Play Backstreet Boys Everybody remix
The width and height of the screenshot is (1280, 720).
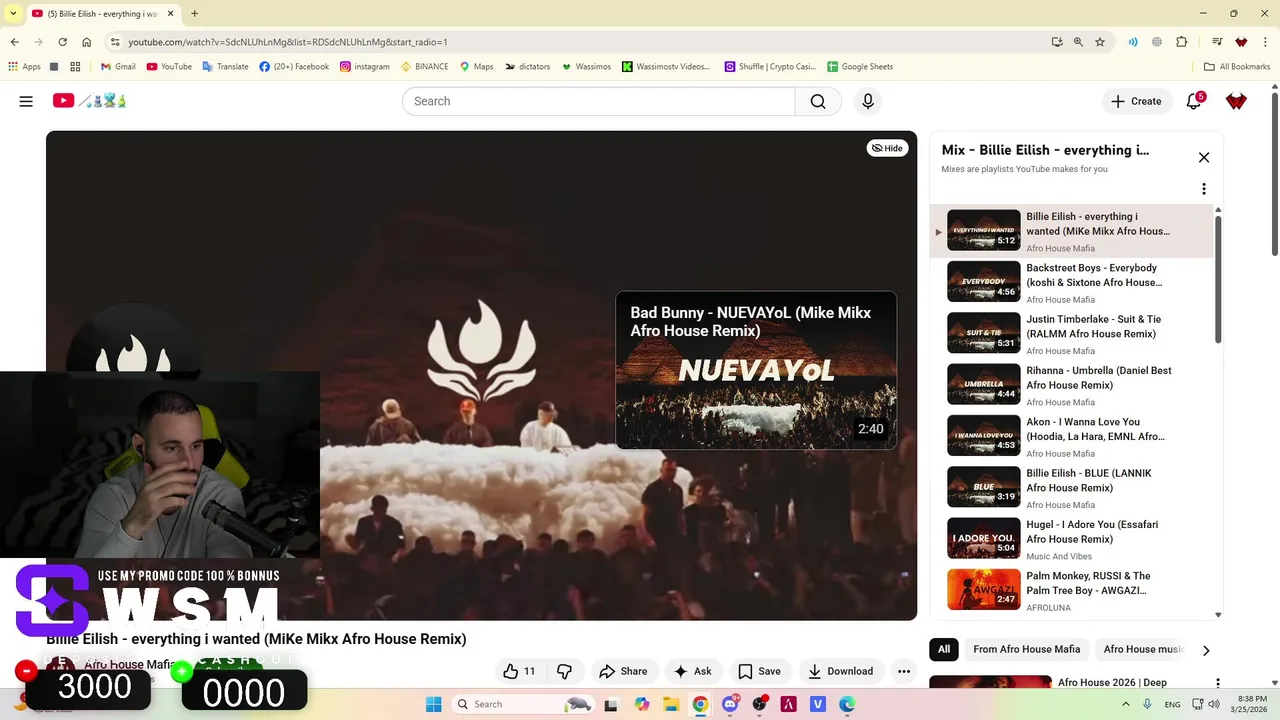1072,282
